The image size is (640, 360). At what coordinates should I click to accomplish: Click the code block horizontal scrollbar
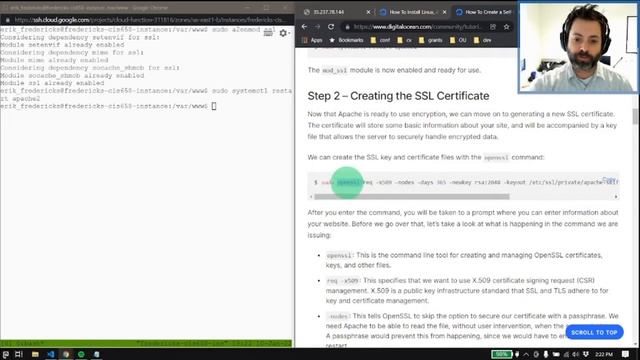coord(411,197)
